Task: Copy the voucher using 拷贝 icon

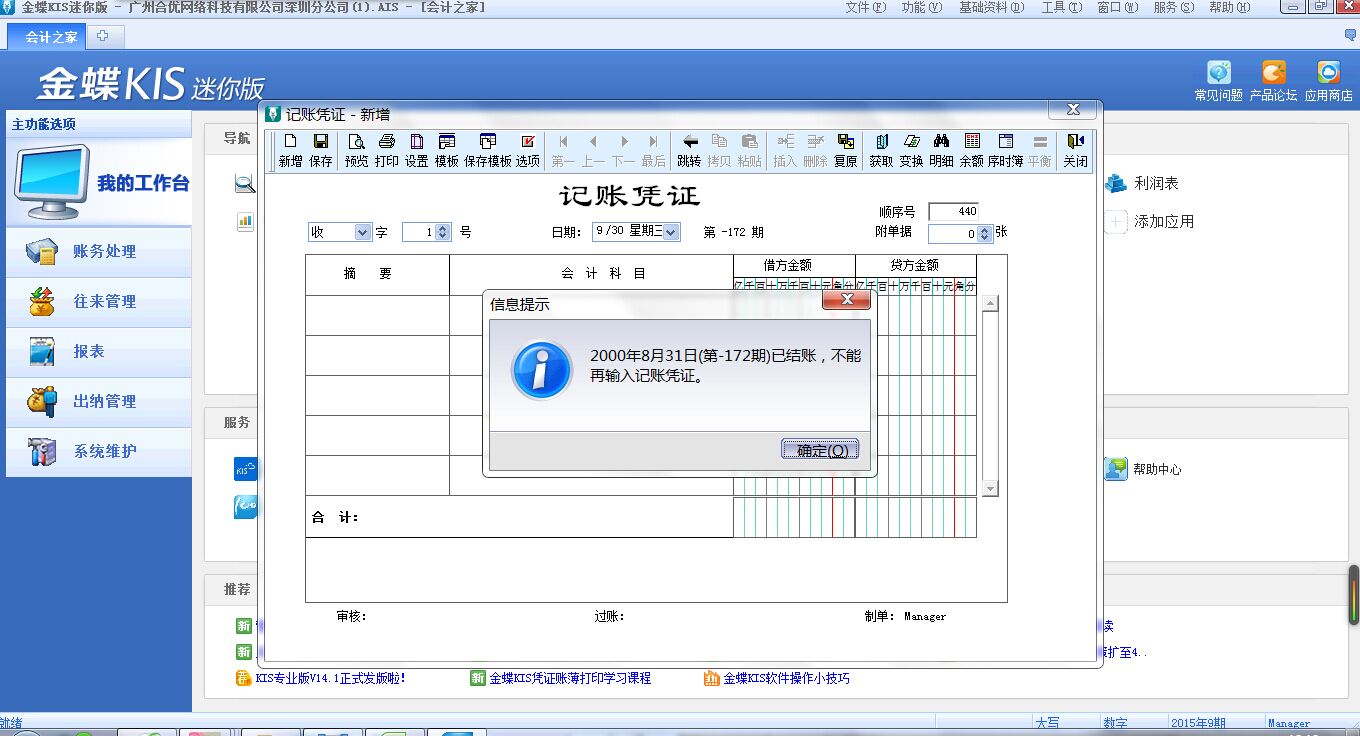Action: click(x=721, y=150)
